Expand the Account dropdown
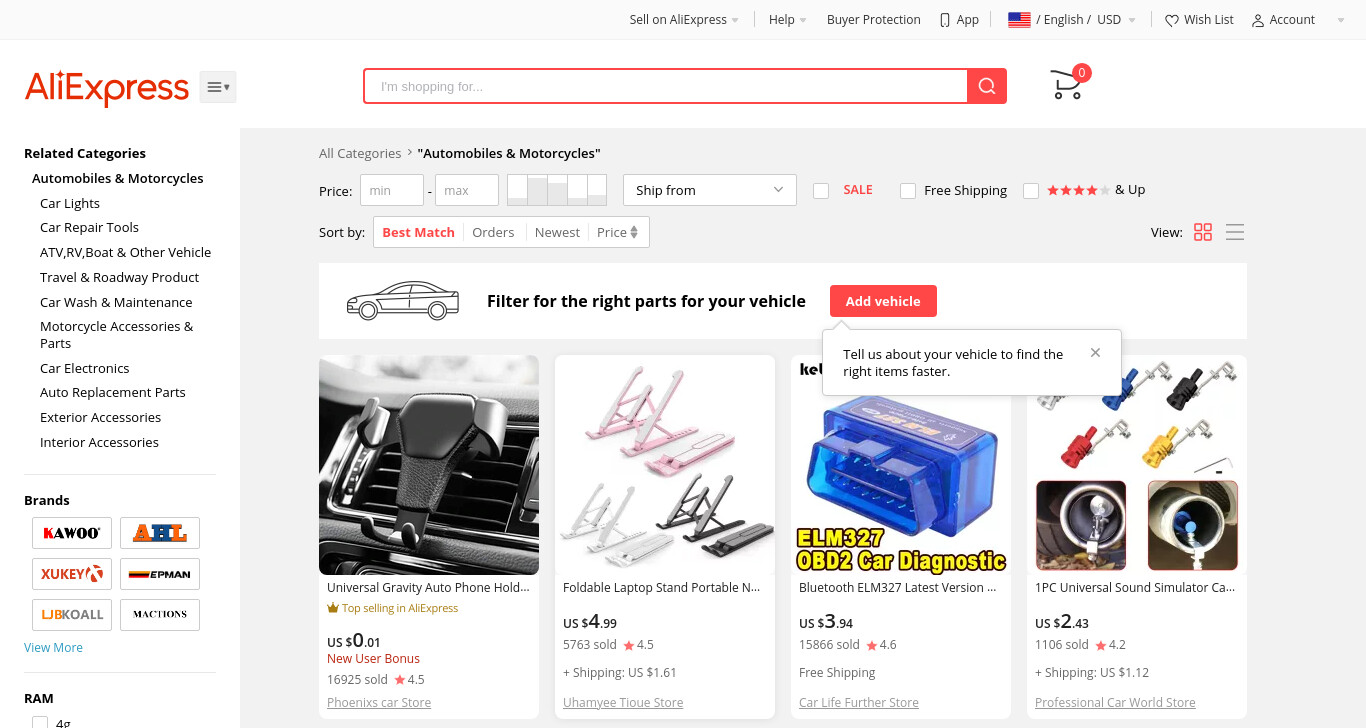 pos(1298,20)
